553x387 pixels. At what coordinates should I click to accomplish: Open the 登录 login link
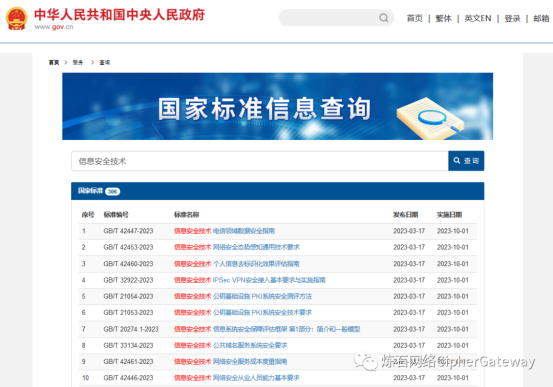(512, 18)
